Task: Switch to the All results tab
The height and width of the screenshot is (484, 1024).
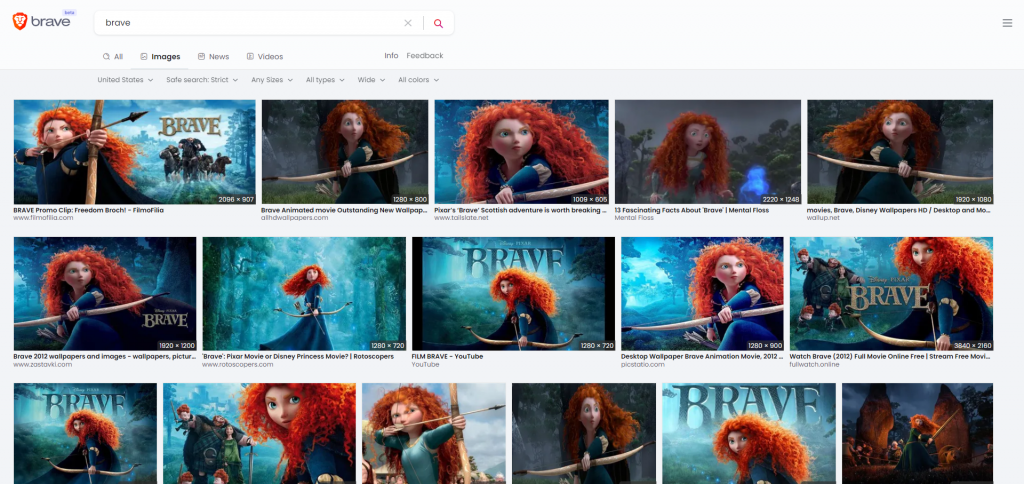Action: pyautogui.click(x=113, y=57)
